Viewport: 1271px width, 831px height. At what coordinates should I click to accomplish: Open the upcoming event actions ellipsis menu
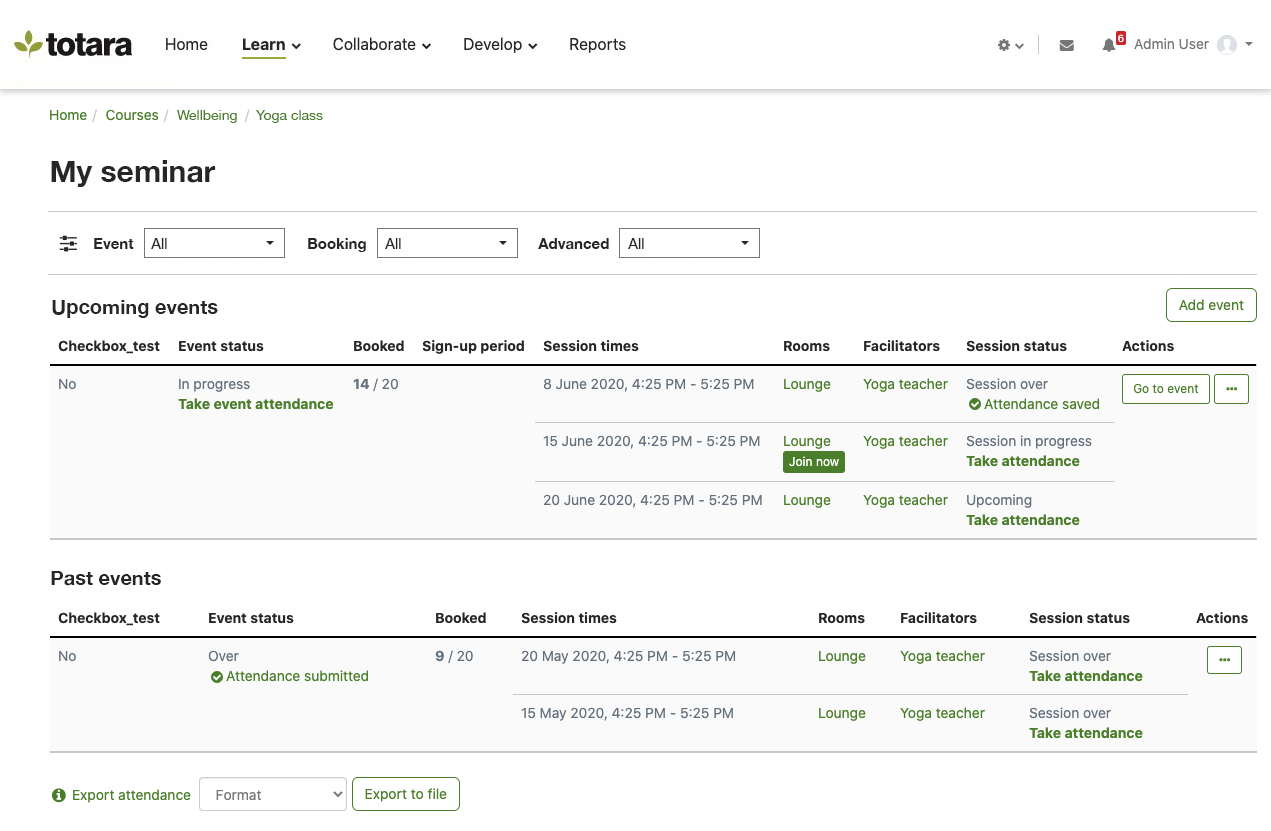coord(1231,389)
